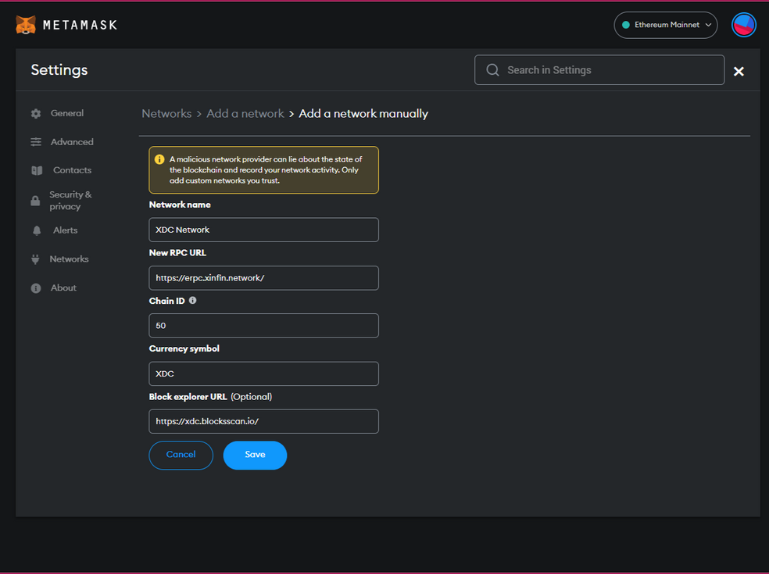Expand the Ethereum Mainnet network dropdown

[665, 25]
